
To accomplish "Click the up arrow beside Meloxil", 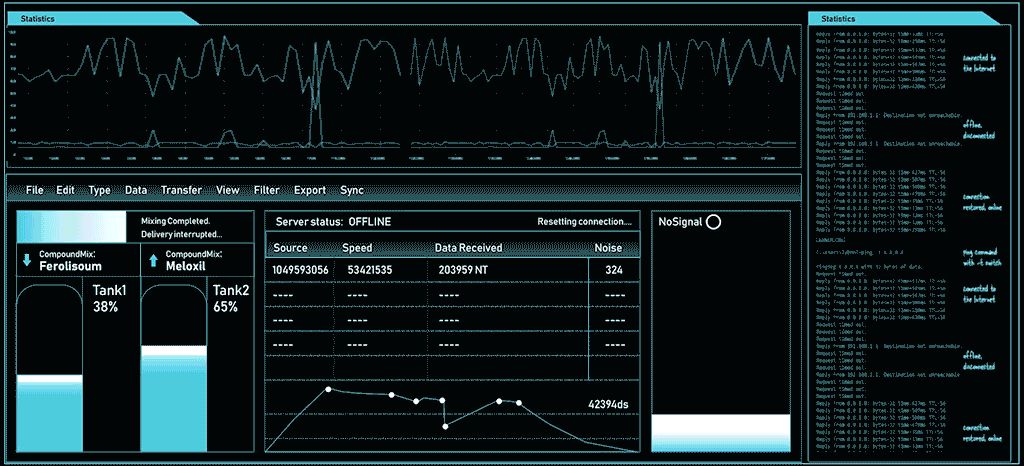I will (152, 261).
